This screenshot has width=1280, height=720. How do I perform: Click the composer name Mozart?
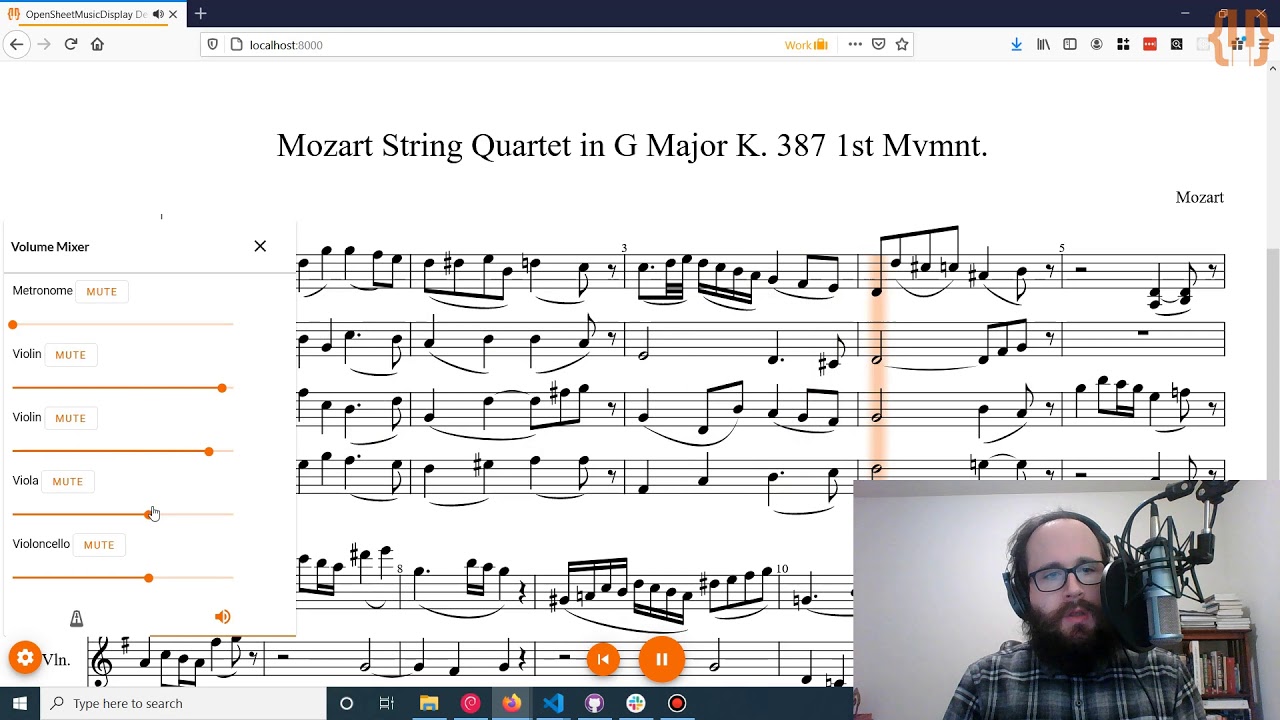1199,197
